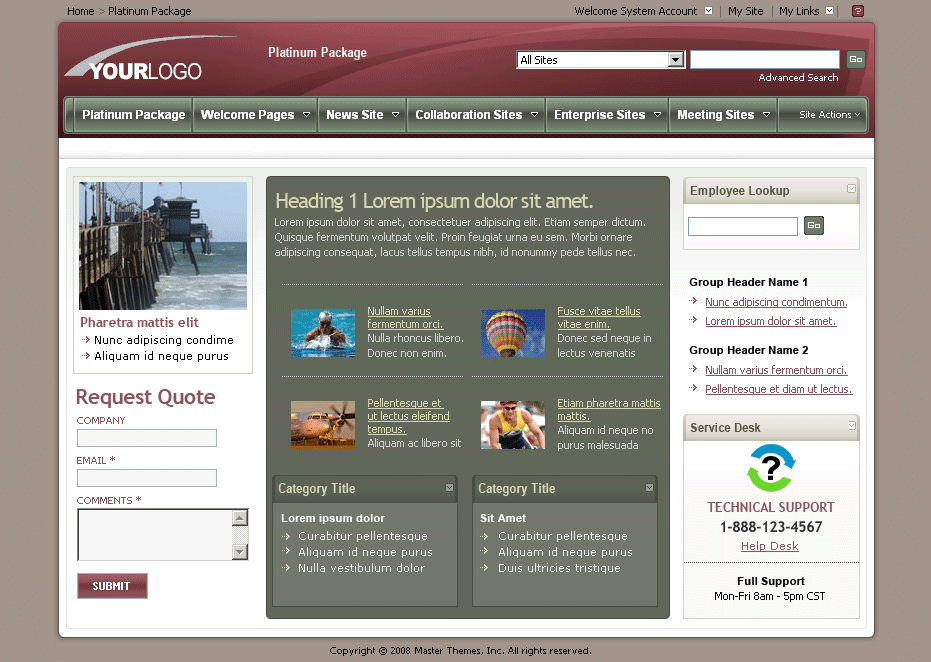Open the Welcome System Account dropdown
Screen dimensions: 931x662
(x=708, y=11)
